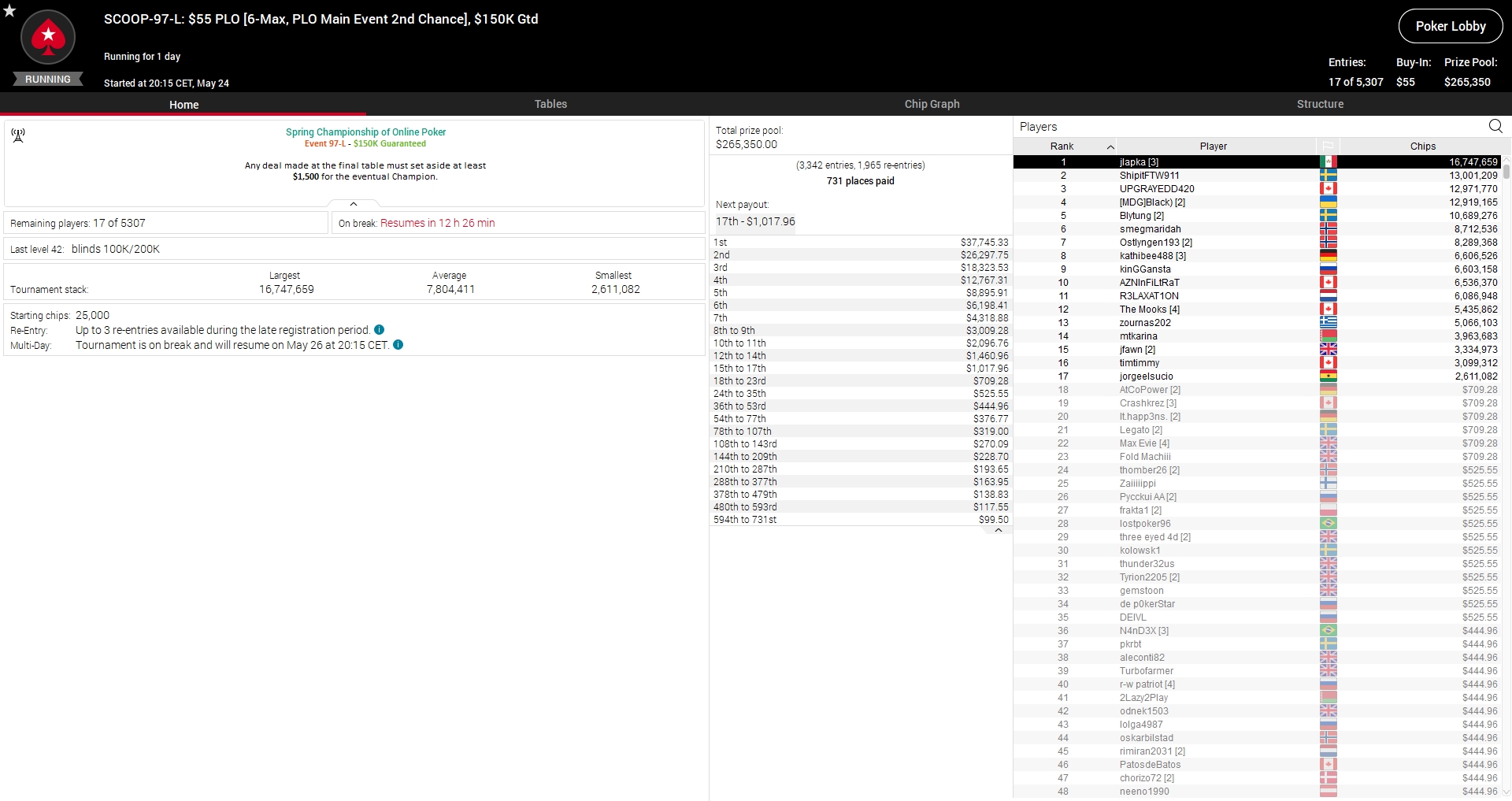Image resolution: width=1512 pixels, height=801 pixels.
Task: Select player Ostlyngen193 [2]
Action: [x=1257, y=243]
